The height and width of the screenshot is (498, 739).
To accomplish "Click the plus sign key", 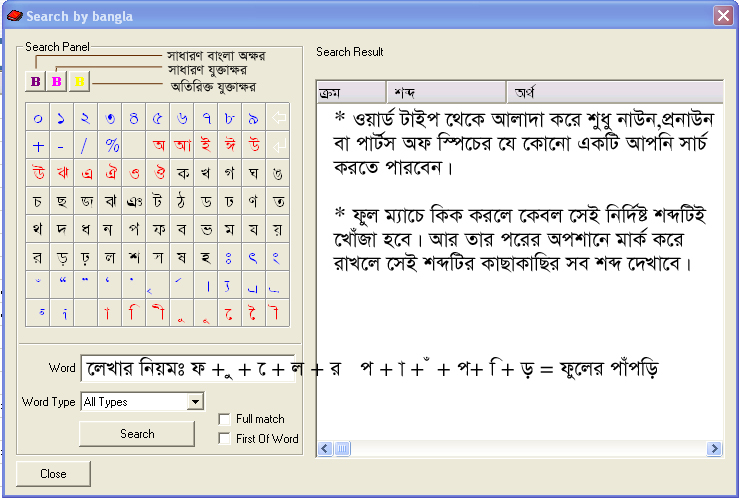I will [38, 145].
